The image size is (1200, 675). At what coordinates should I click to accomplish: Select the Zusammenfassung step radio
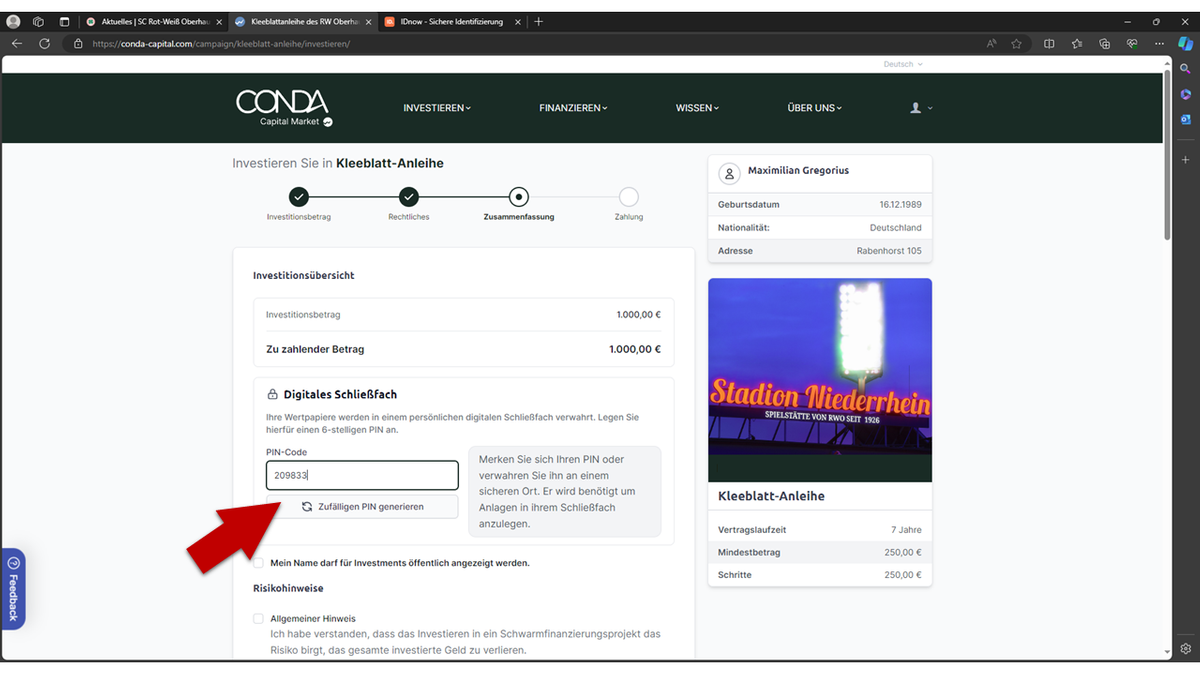point(518,197)
